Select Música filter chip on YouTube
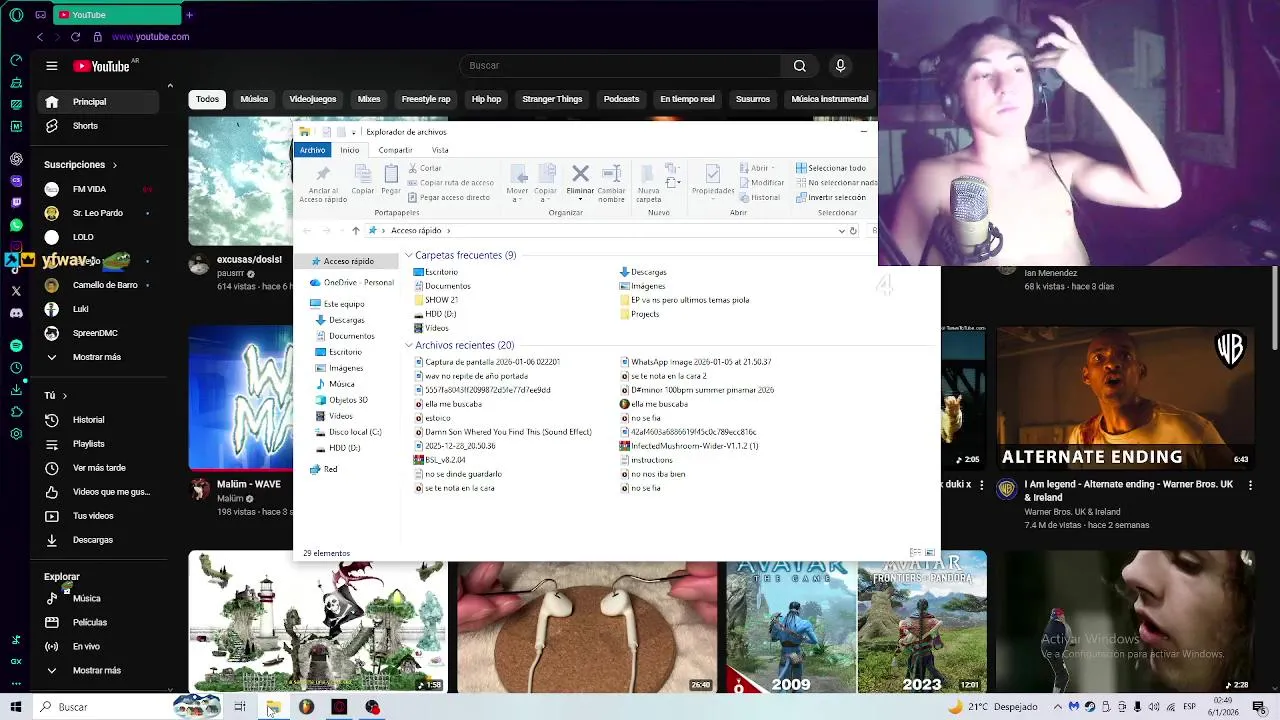This screenshot has width=1280, height=720. [254, 99]
